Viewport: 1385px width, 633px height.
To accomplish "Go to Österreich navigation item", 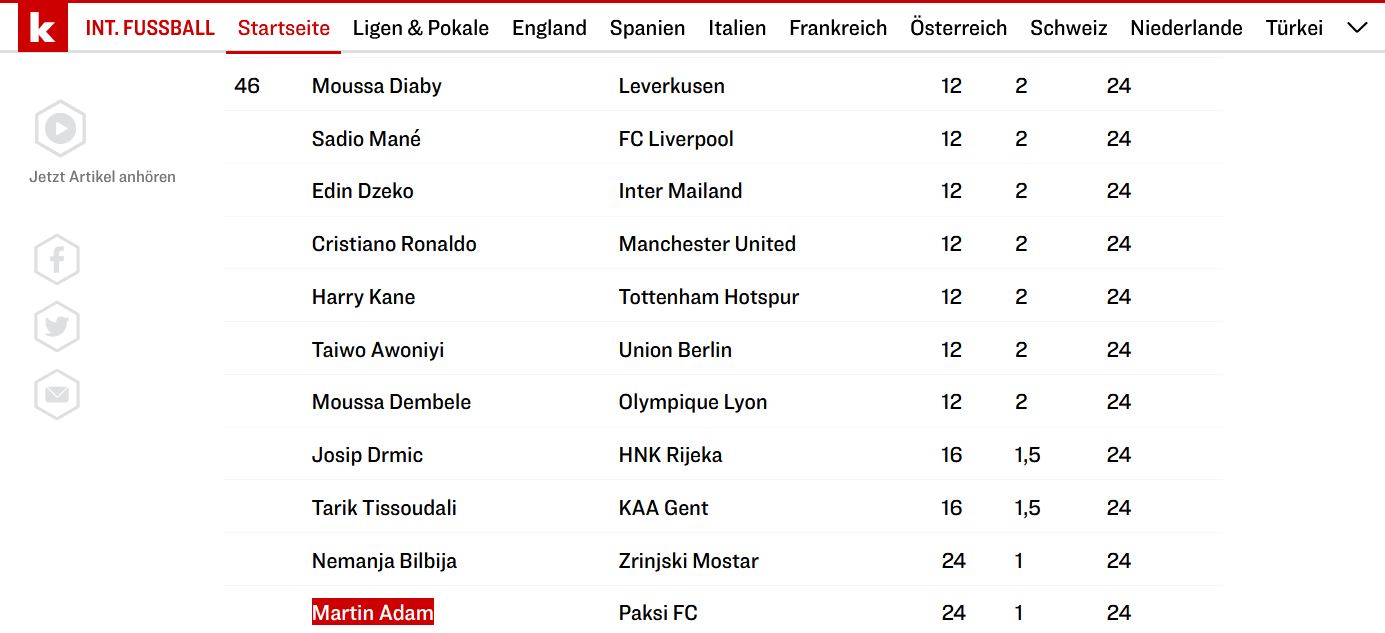I will click(x=959, y=28).
